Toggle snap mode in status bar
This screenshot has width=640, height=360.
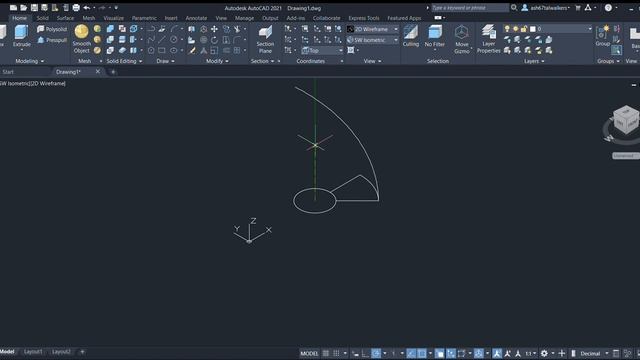coord(336,353)
